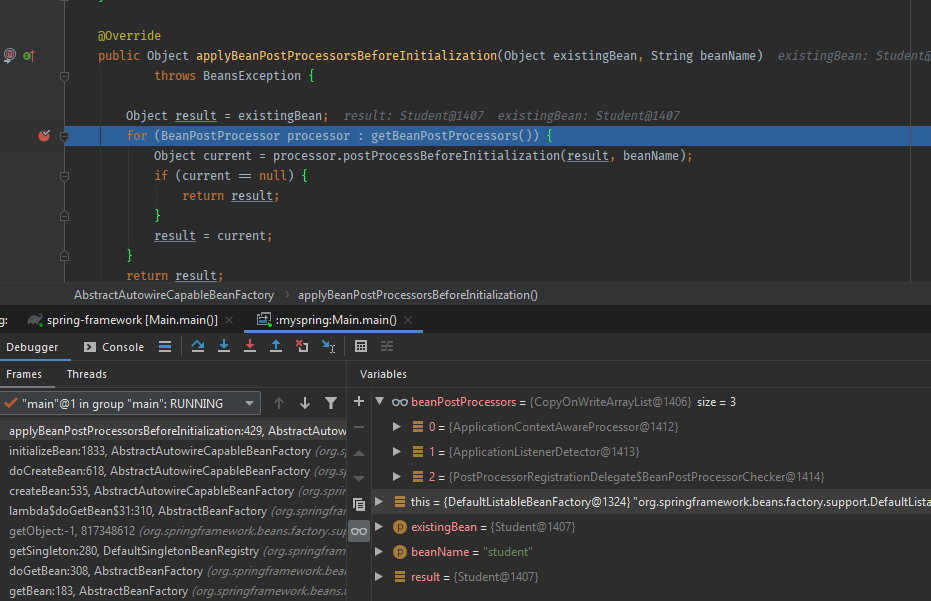Image resolution: width=931 pixels, height=601 pixels.
Task: Click the Step Into debugger icon
Action: pyautogui.click(x=224, y=346)
